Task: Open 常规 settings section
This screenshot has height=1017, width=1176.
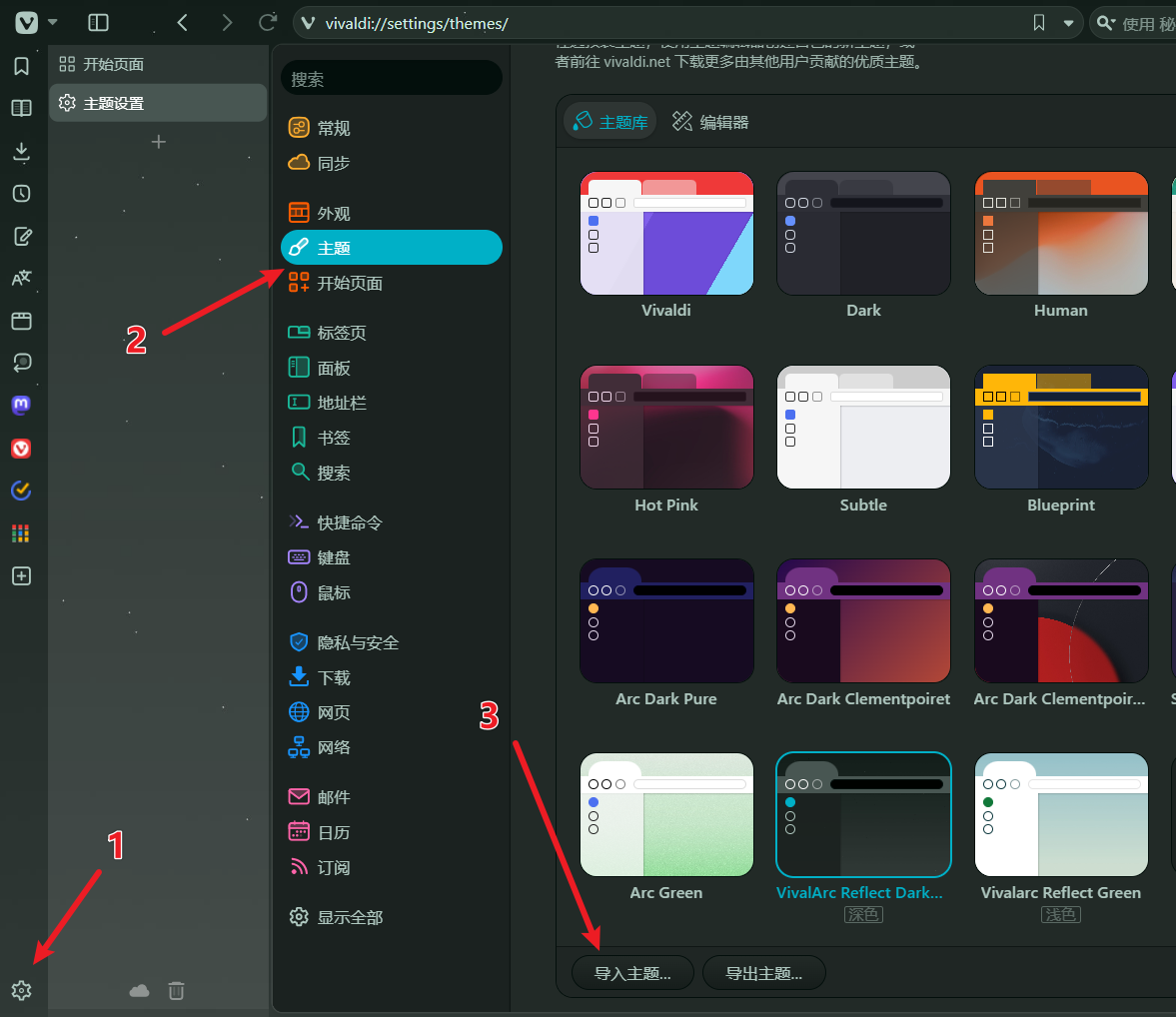Action: coord(392,128)
